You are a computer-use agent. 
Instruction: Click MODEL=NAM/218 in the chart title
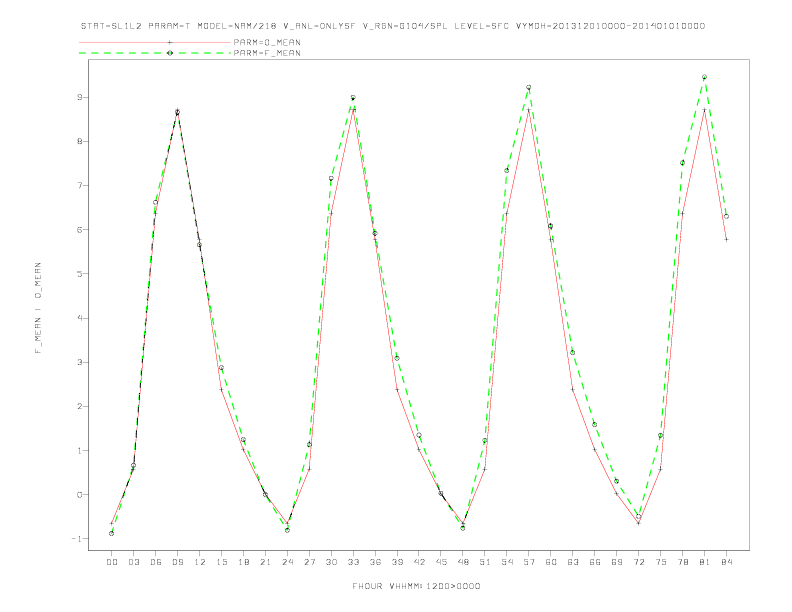point(237,26)
